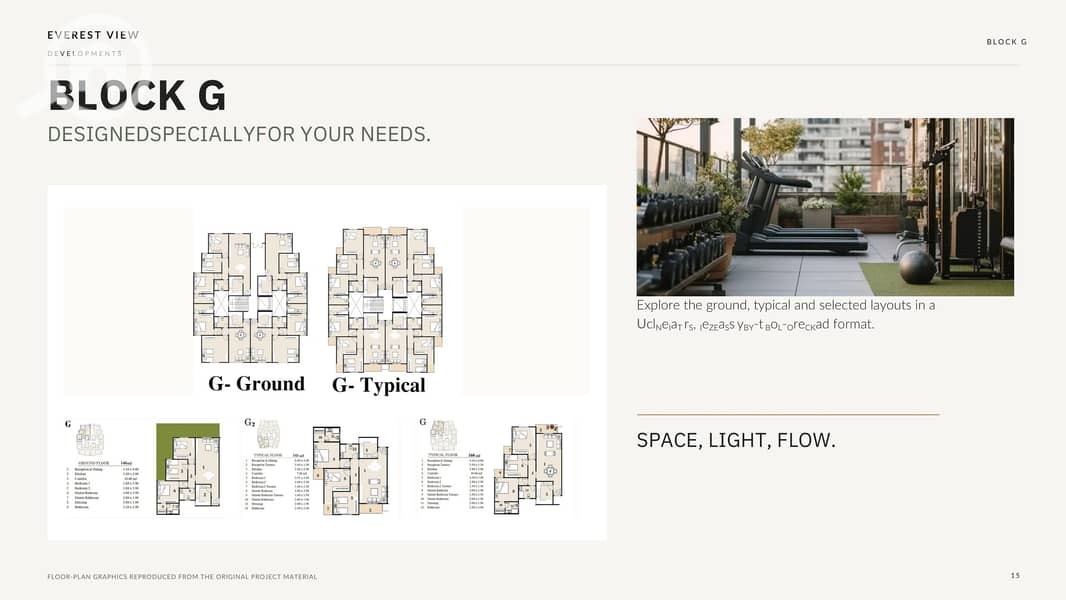Viewport: 1066px width, 600px height.
Task: Click the 'G- Typical' caption label
Action: [379, 385]
